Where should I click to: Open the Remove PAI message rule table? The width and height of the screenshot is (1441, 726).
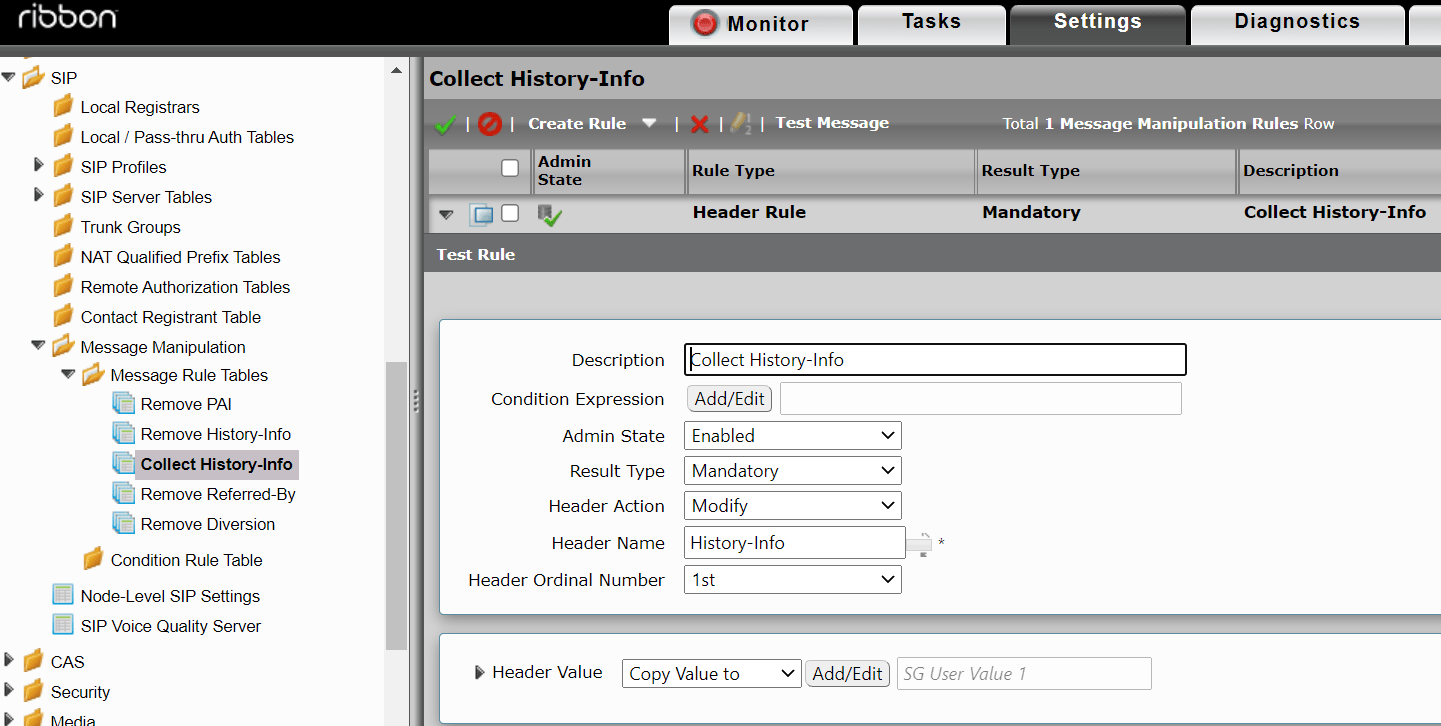tap(186, 403)
